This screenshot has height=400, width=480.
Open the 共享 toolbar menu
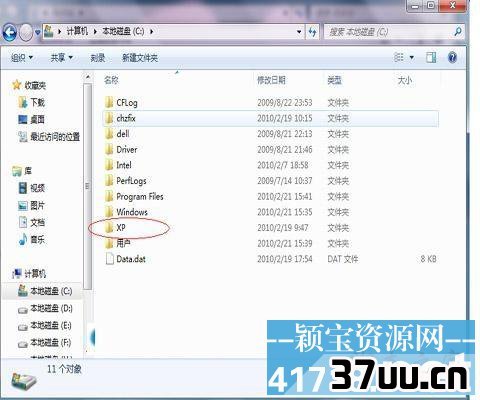[x=62, y=58]
